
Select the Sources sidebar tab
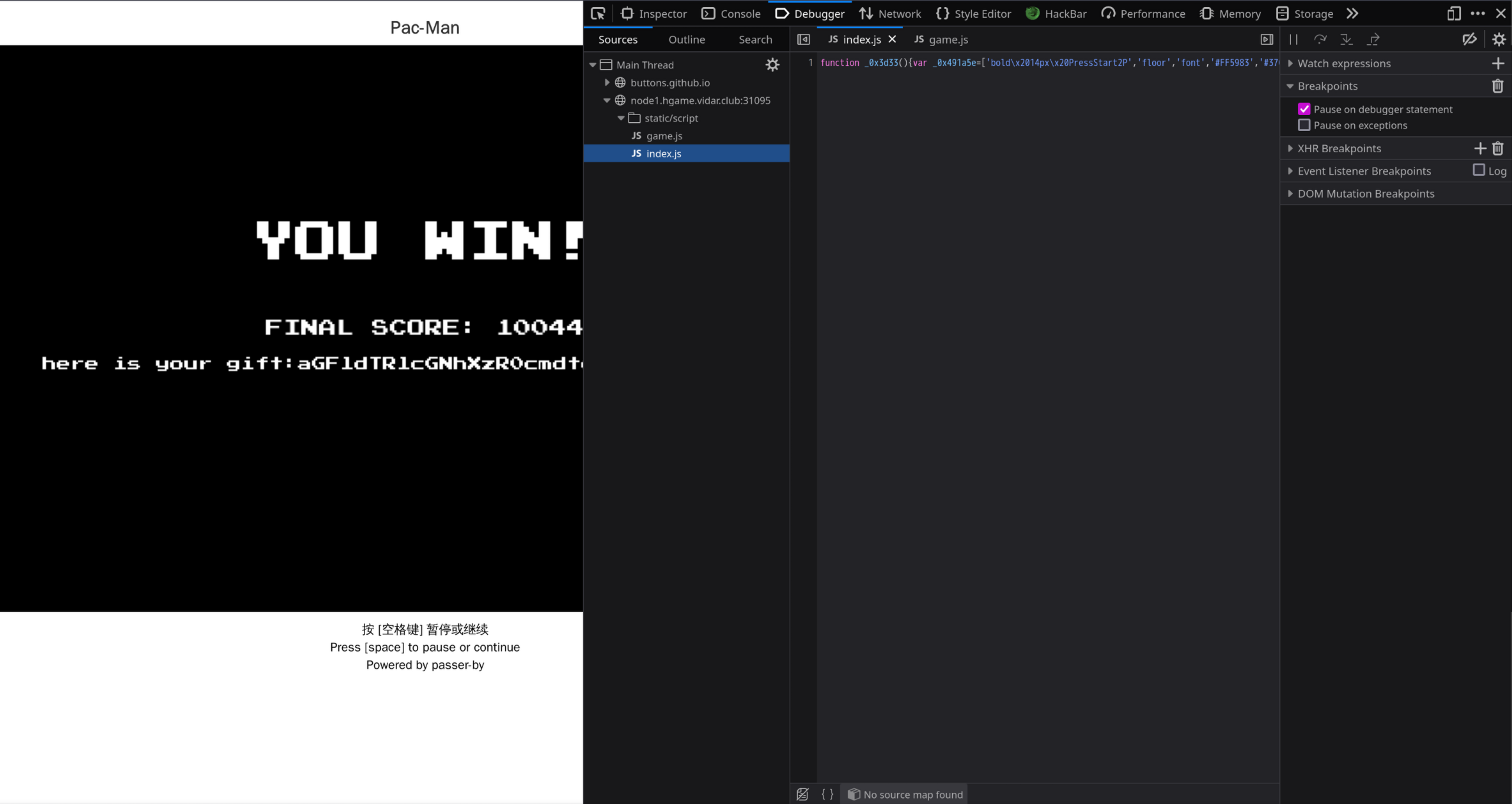pyautogui.click(x=618, y=40)
